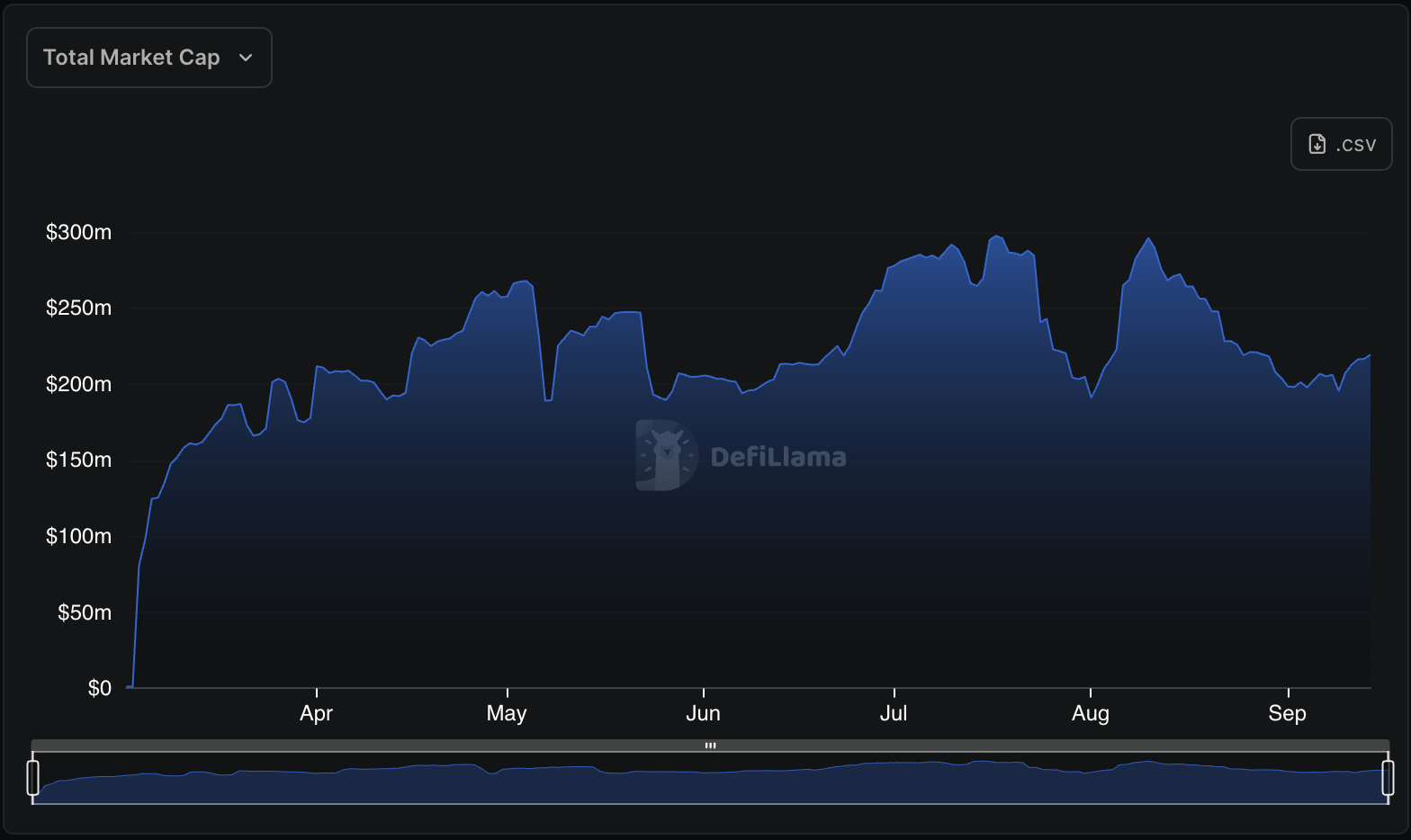Image resolution: width=1411 pixels, height=840 pixels.
Task: Click the $0 y-axis label
Action: [x=100, y=688]
